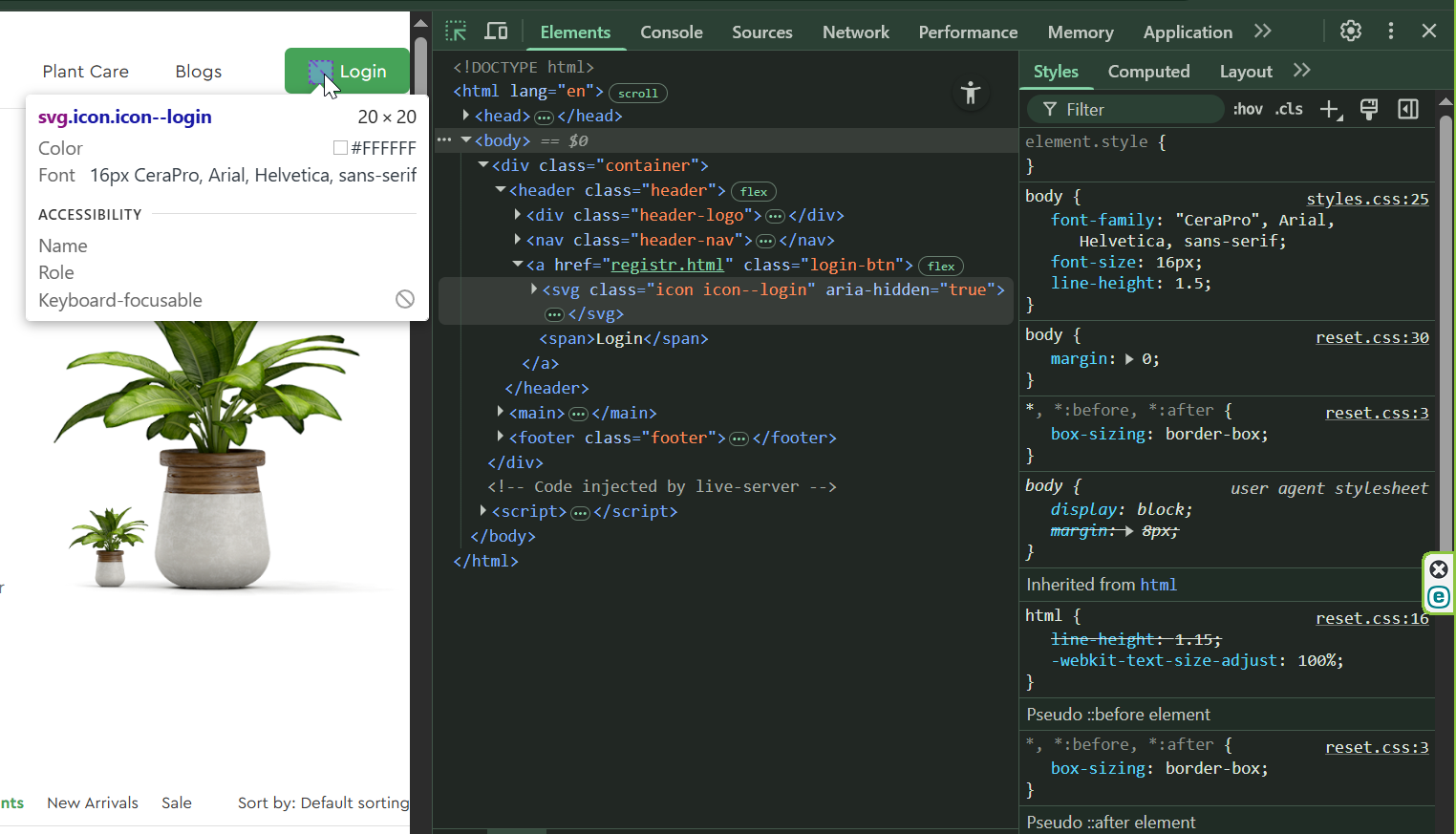This screenshot has width=1456, height=834.
Task: Activate the inspect element picker icon
Action: (456, 32)
